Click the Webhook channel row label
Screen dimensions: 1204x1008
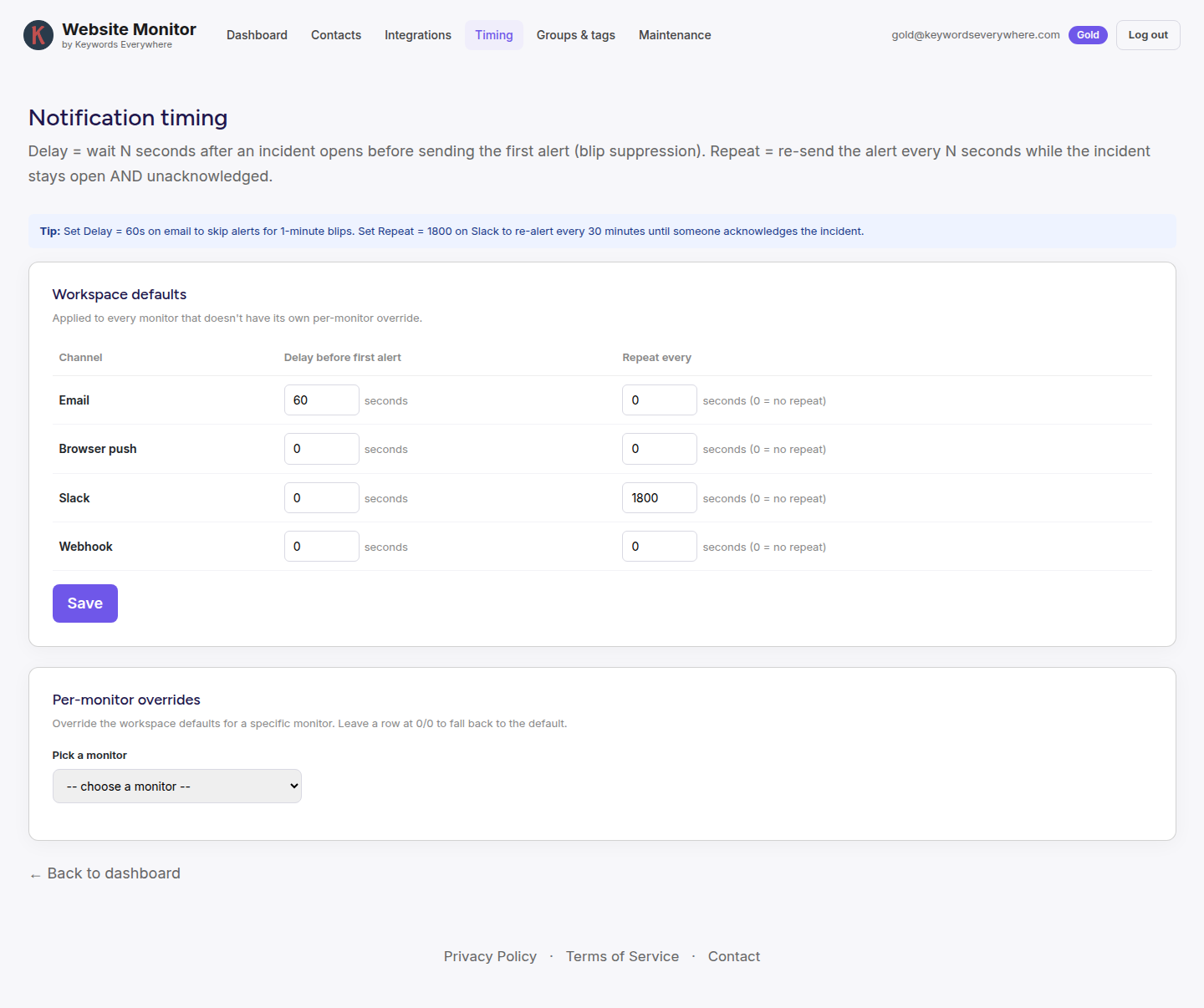(x=85, y=547)
